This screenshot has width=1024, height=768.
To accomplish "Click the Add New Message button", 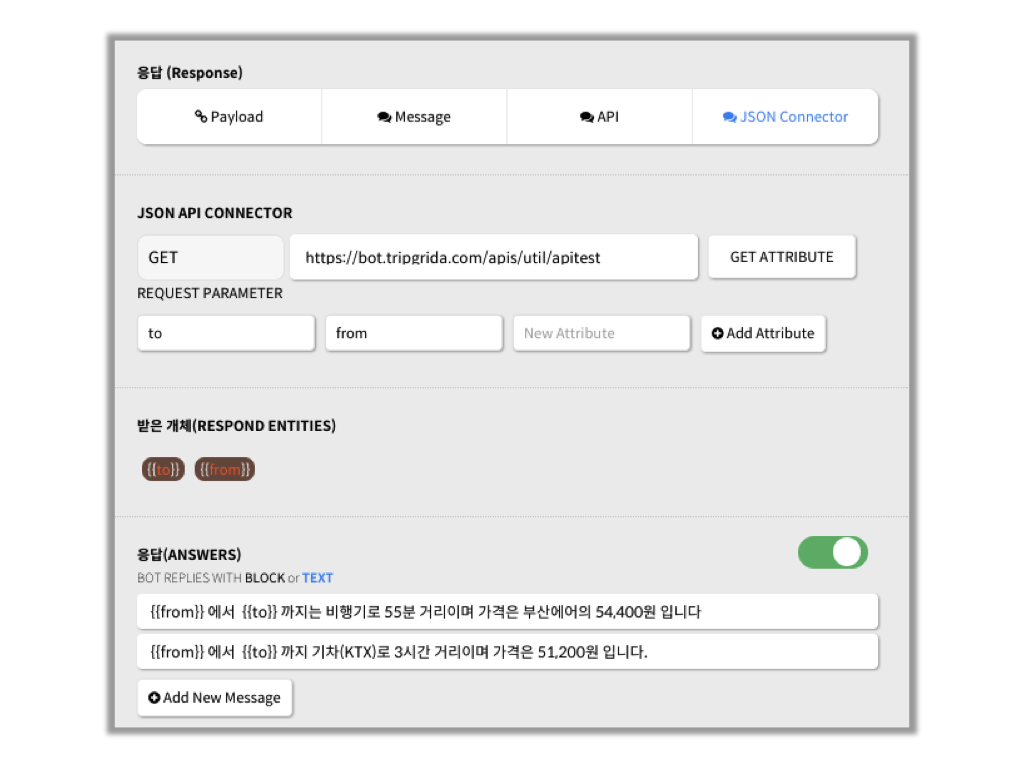I will (x=215, y=697).
